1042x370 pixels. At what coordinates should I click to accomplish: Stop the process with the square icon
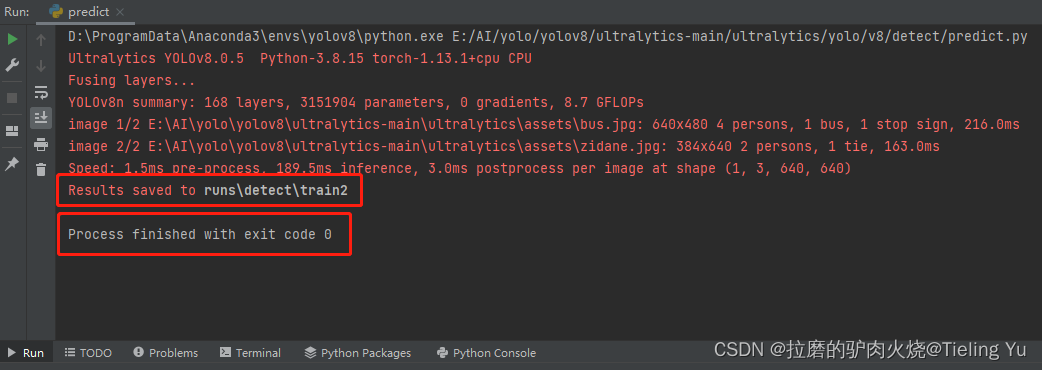(12, 98)
